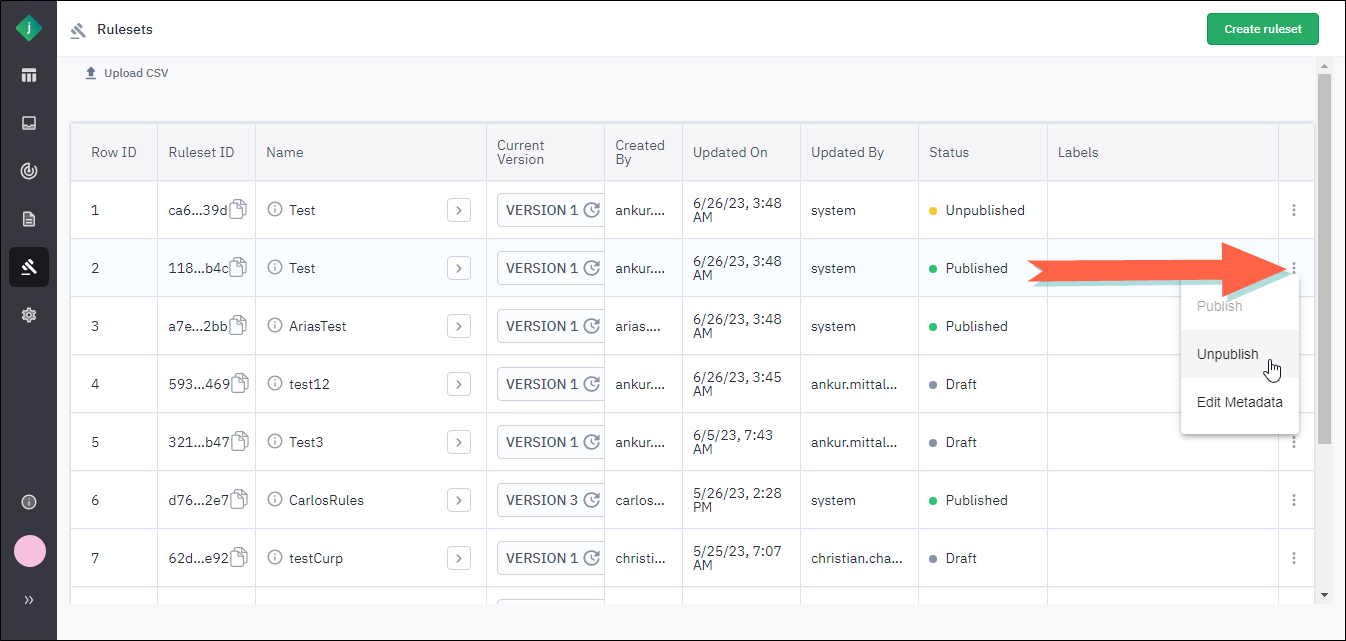Click the pink user avatar

[x=29, y=551]
